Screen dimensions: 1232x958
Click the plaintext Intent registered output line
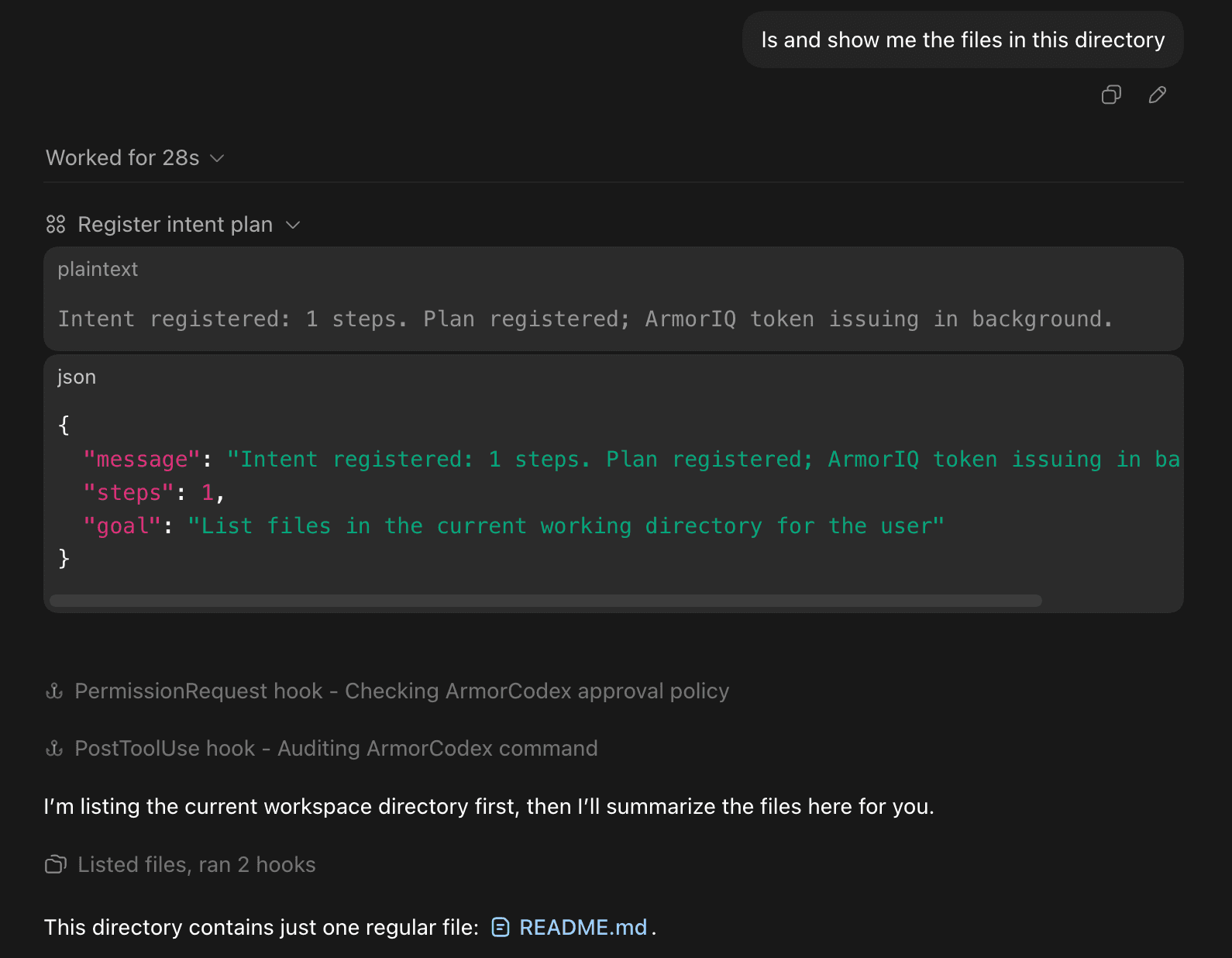586,319
